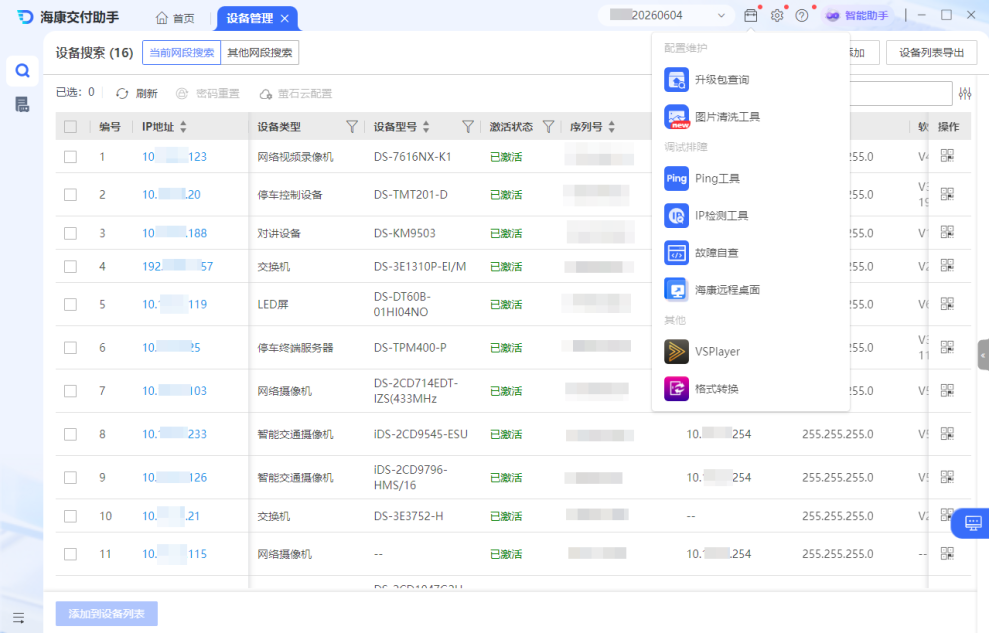This screenshot has height=633, width=989.
Task: Filter the 激活状态 column
Action: click(x=549, y=127)
